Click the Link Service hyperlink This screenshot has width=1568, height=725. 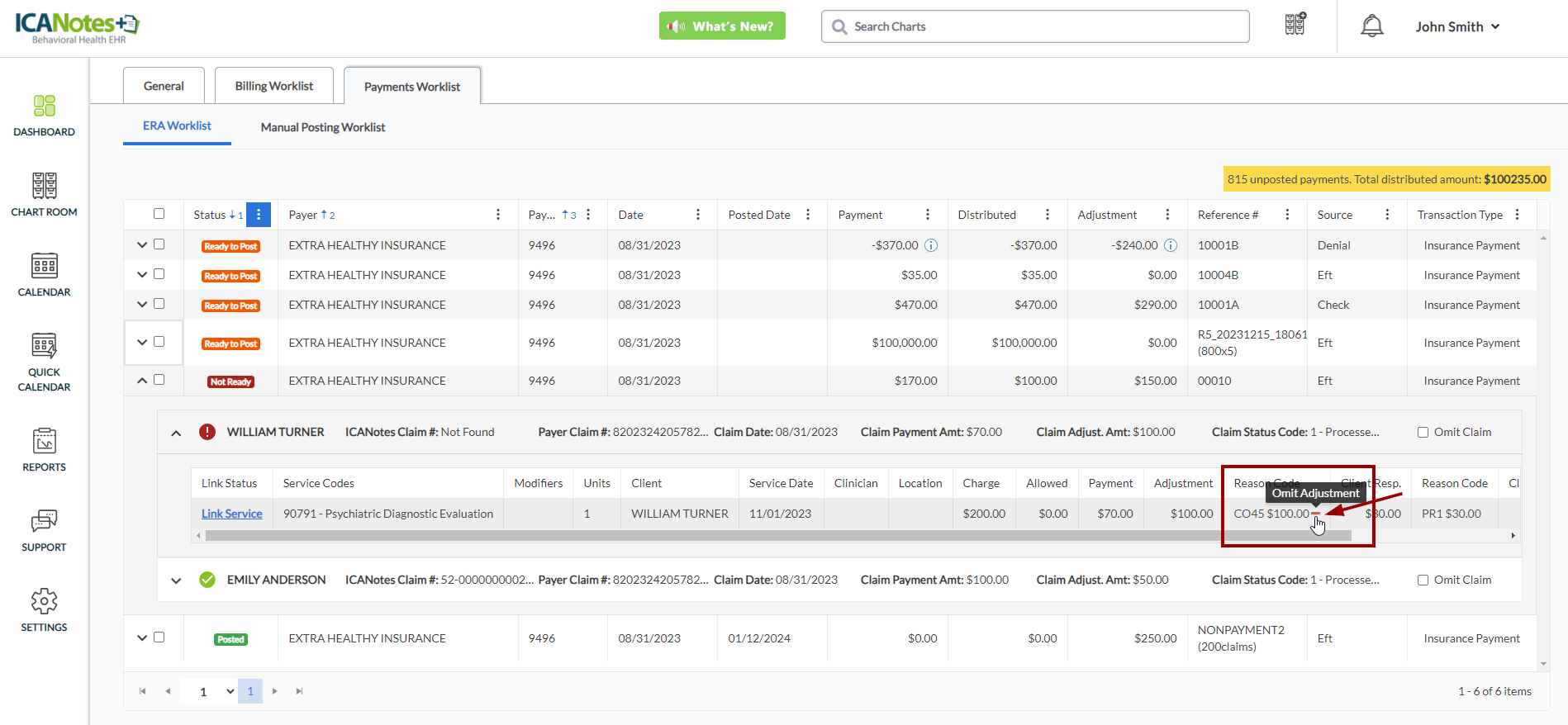tap(231, 514)
